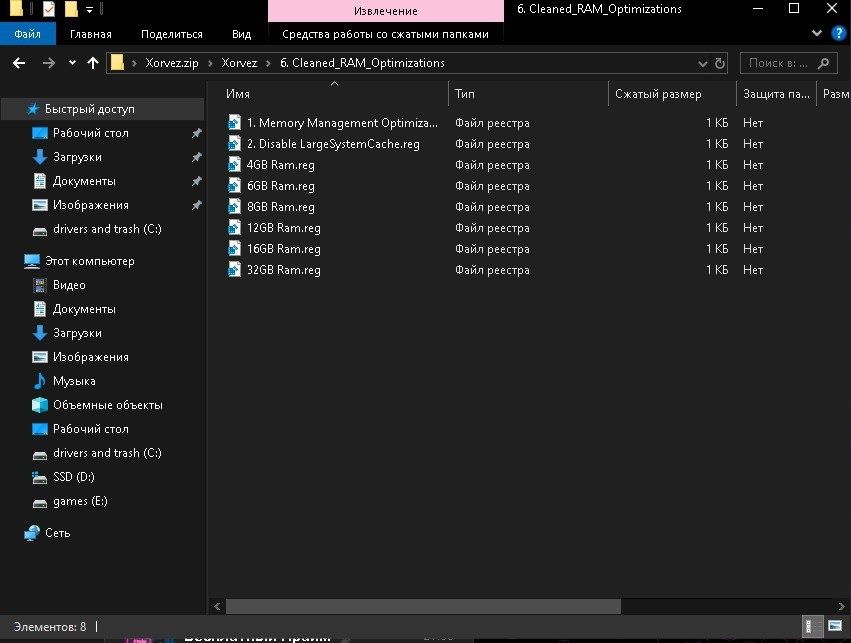
Task: Select the 4GB Ram.reg file
Action: [x=281, y=165]
